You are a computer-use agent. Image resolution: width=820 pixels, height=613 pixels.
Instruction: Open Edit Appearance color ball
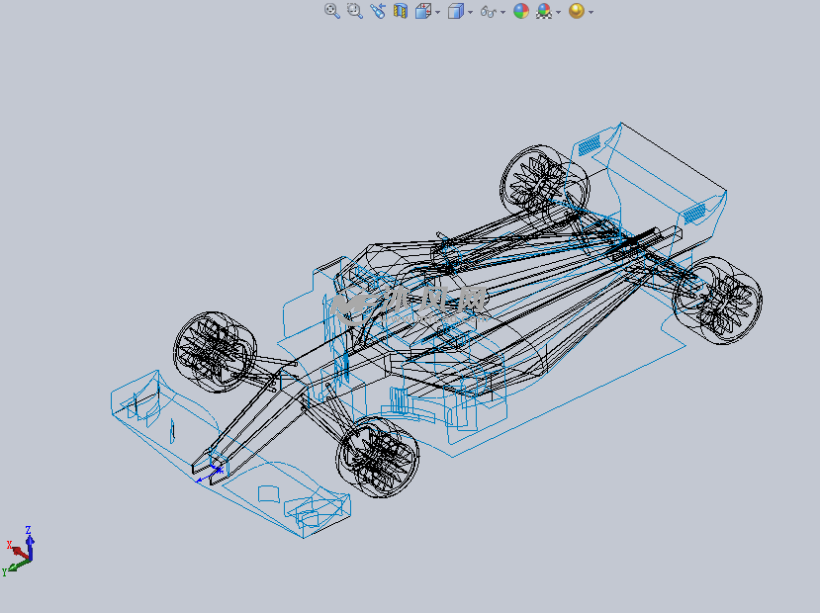tap(521, 11)
